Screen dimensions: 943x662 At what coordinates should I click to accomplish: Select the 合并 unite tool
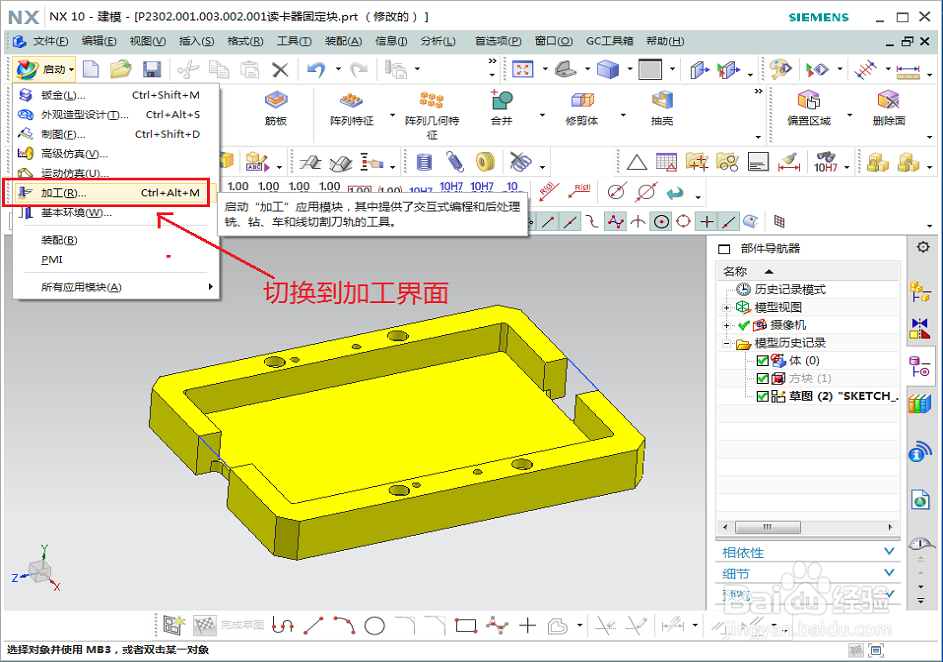502,109
